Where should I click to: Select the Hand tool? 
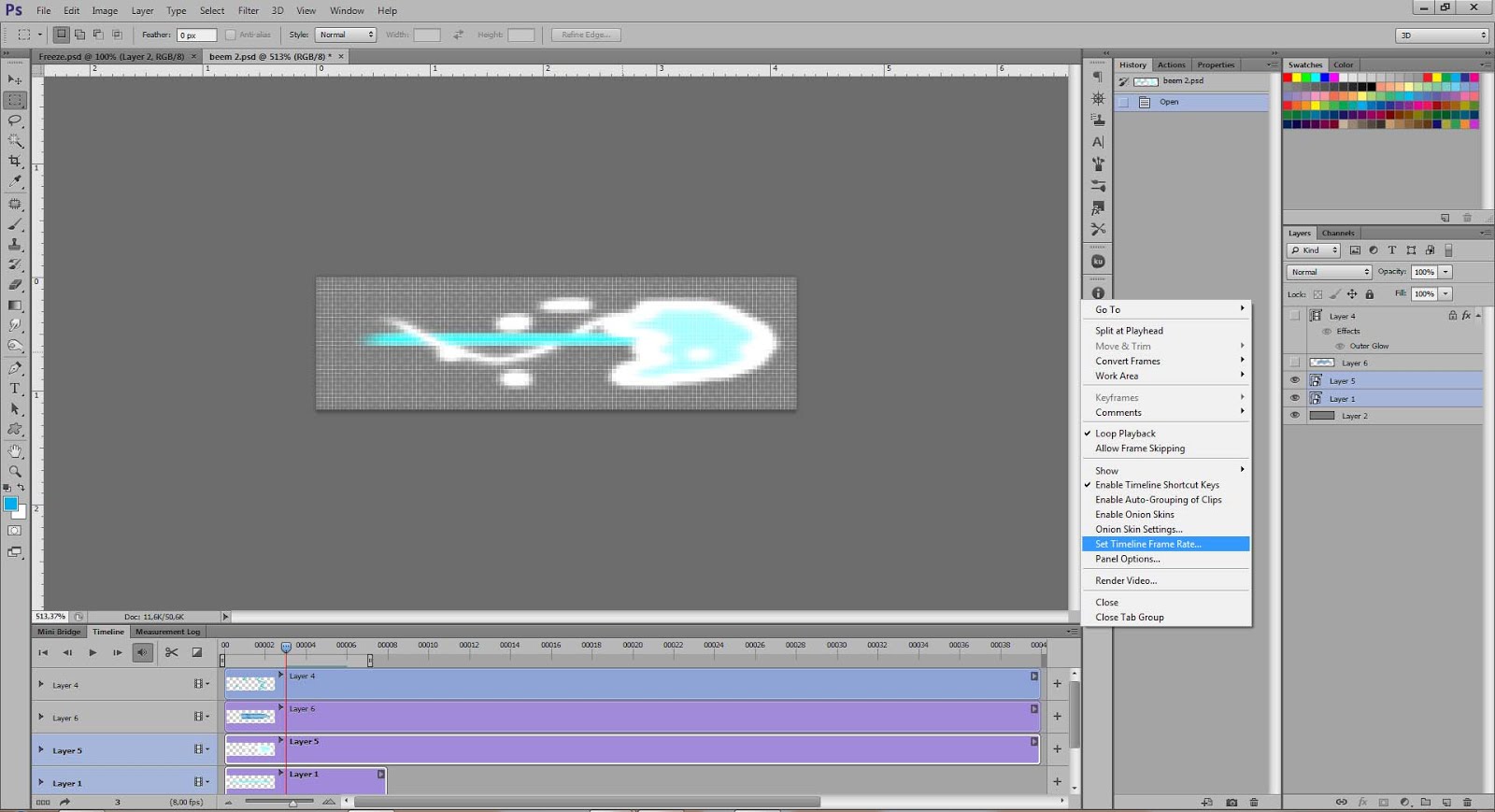point(15,450)
